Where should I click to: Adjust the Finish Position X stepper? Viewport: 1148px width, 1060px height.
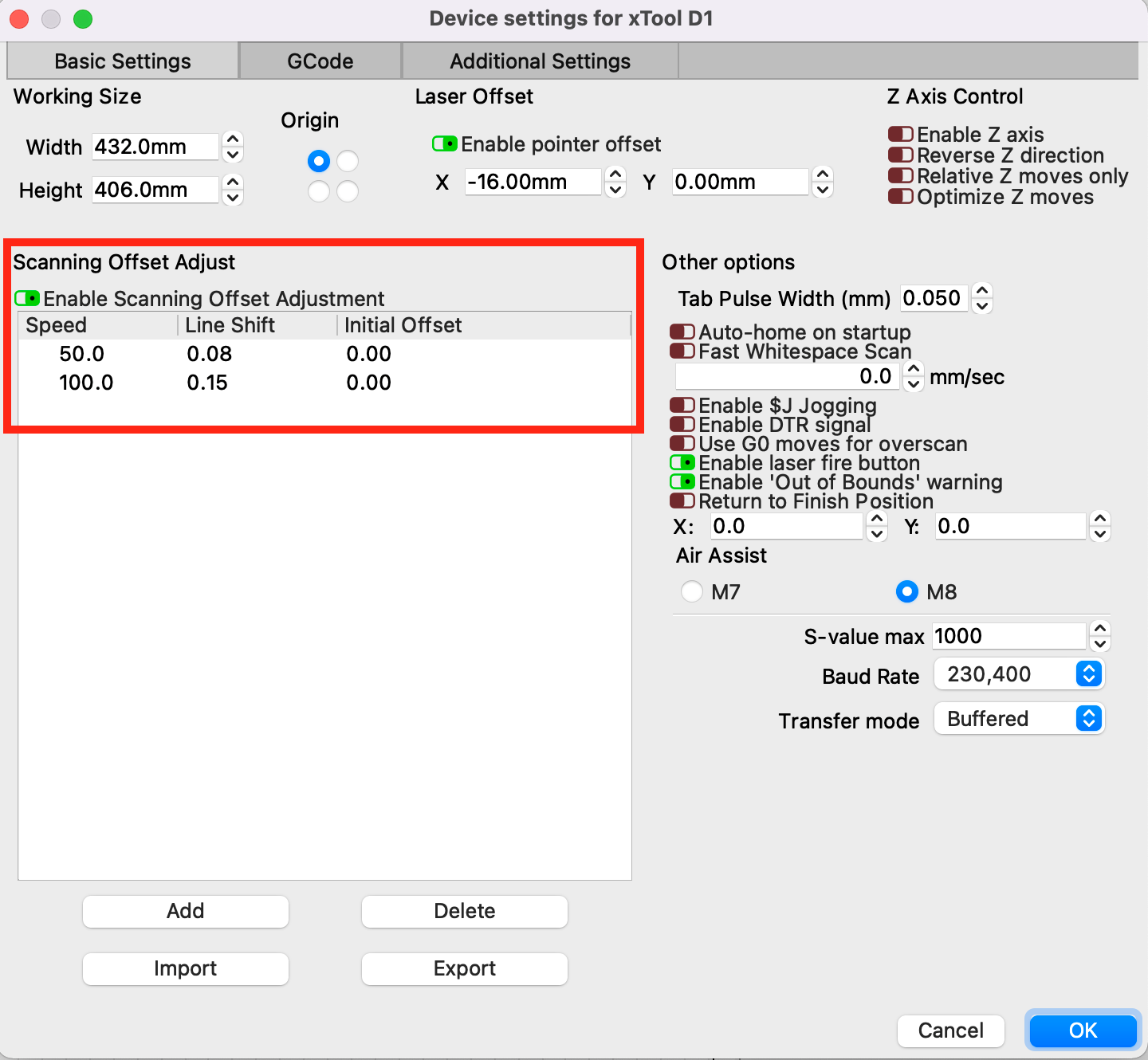(877, 526)
